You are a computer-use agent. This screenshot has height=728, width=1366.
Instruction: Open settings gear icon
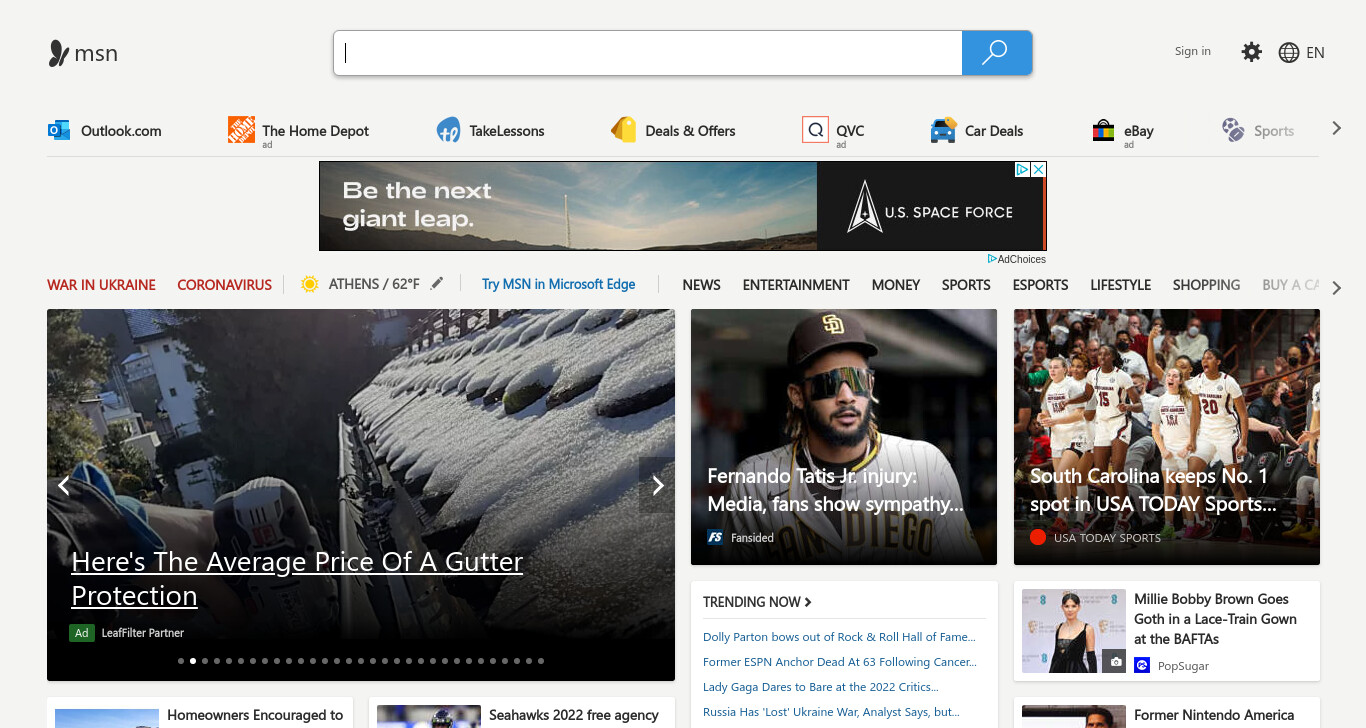click(1251, 52)
